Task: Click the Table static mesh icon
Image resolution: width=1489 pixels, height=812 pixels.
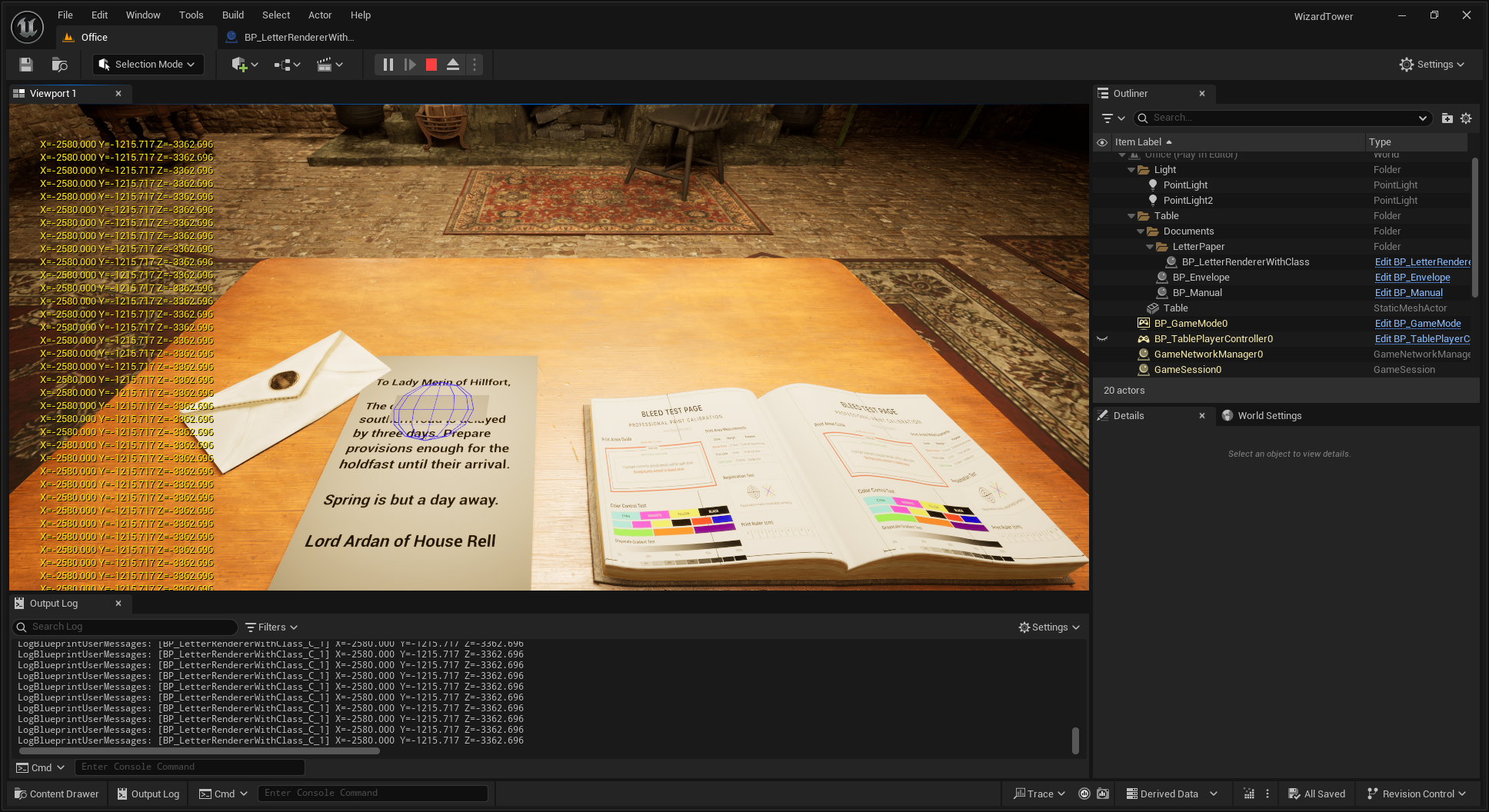Action: pyautogui.click(x=1152, y=308)
